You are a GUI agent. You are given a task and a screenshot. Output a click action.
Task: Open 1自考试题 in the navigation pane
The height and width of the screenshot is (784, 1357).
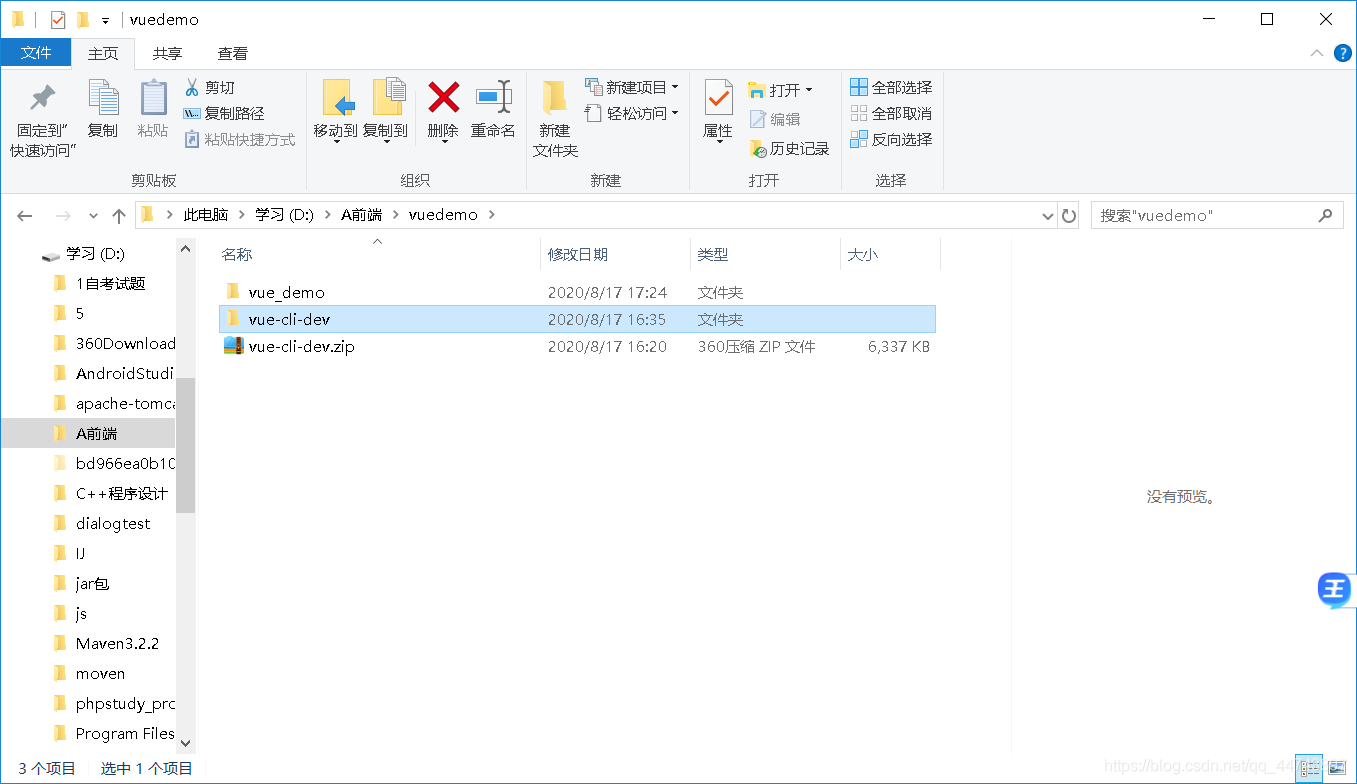coord(110,283)
